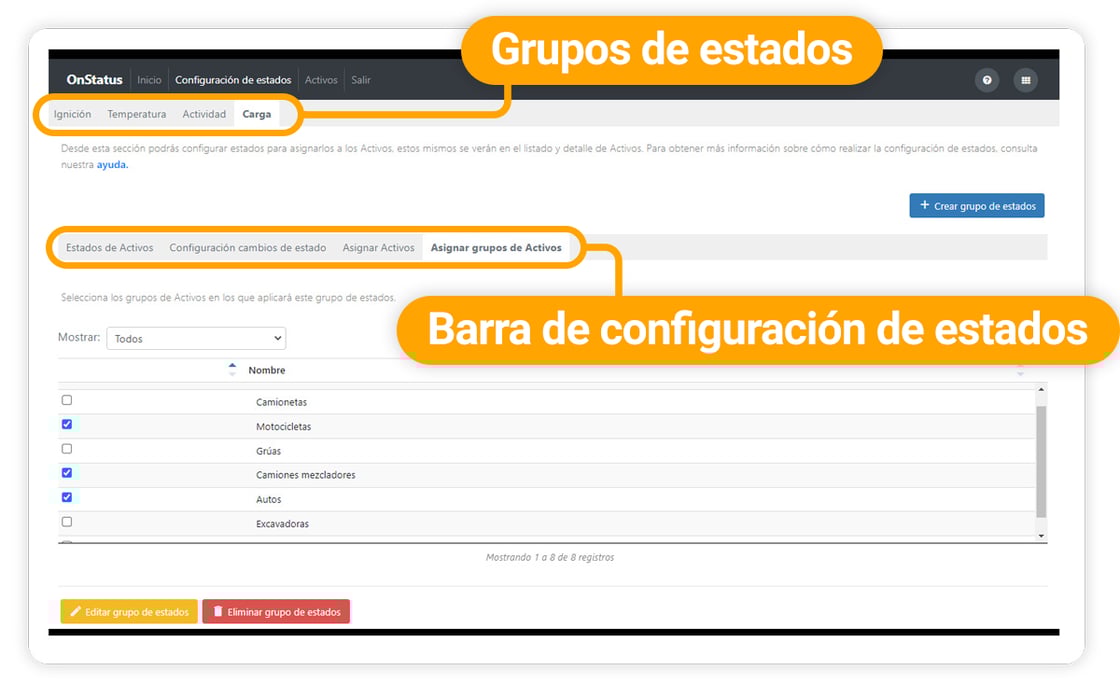This screenshot has width=1120, height=699.
Task: Click Salir to log out
Action: click(x=361, y=80)
